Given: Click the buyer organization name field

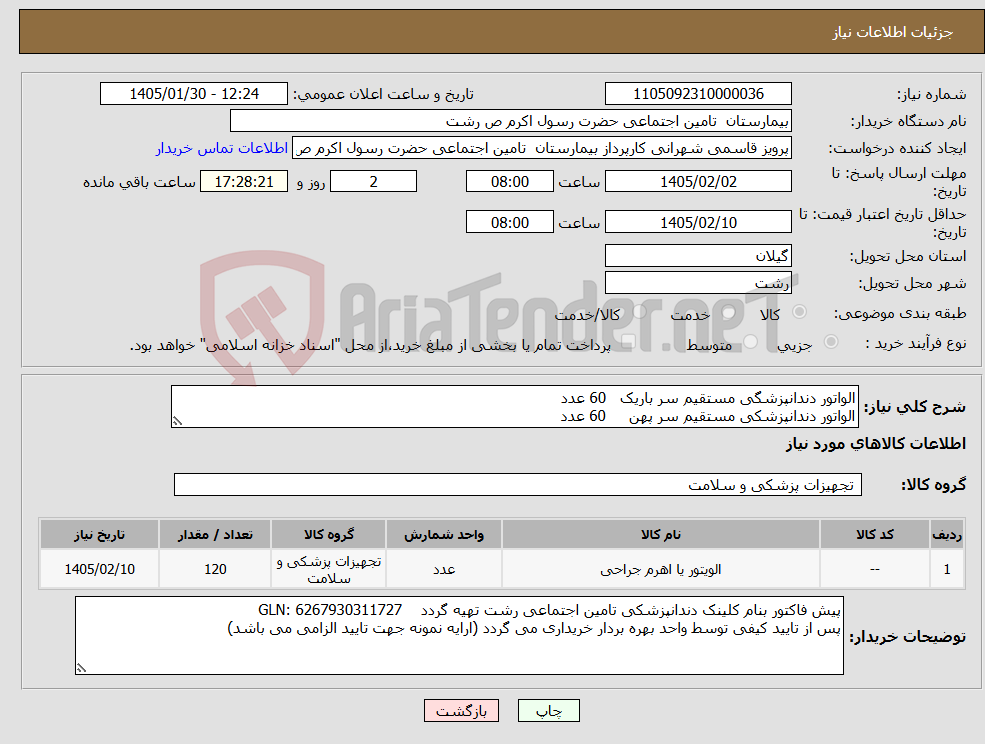Looking at the screenshot, I should pyautogui.click(x=511, y=121).
